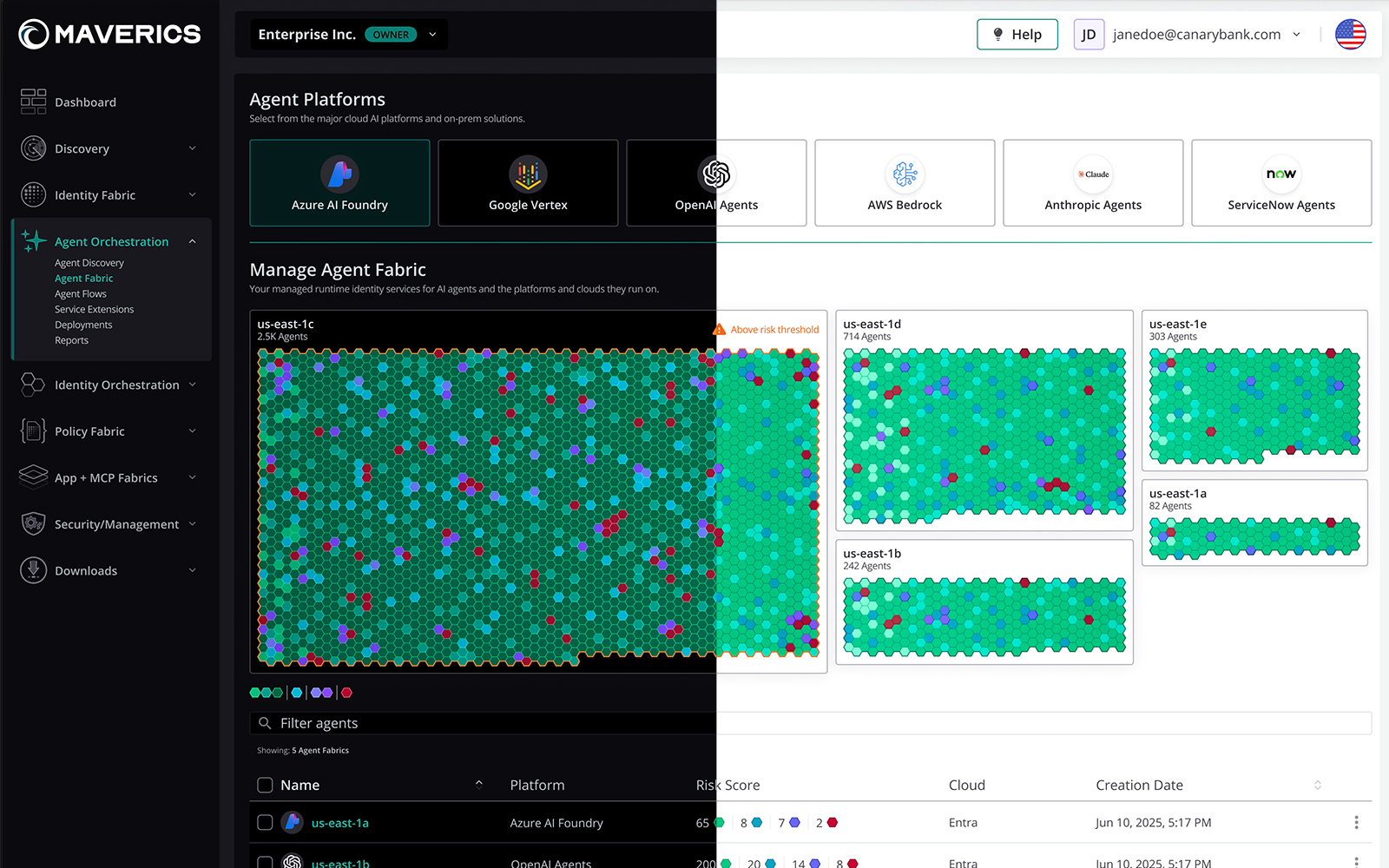Open the us-east-1a fabric link

(339, 823)
